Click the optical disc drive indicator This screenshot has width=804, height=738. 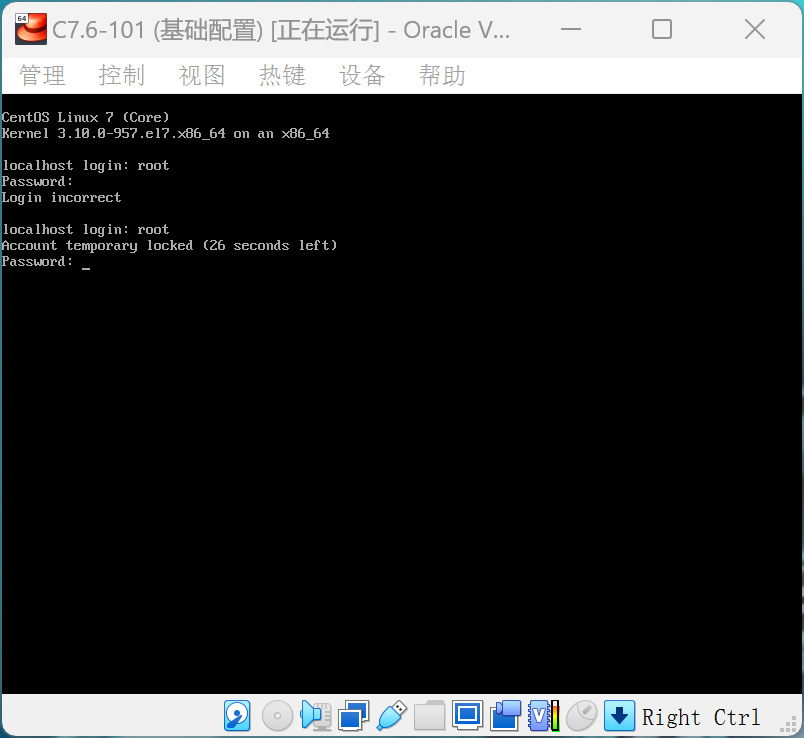[x=277, y=715]
